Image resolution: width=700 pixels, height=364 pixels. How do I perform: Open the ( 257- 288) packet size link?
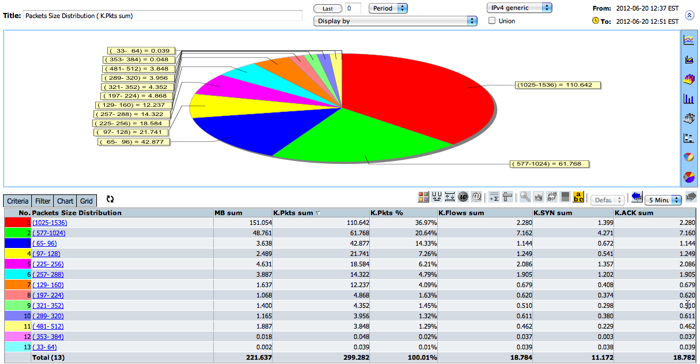coord(48,275)
